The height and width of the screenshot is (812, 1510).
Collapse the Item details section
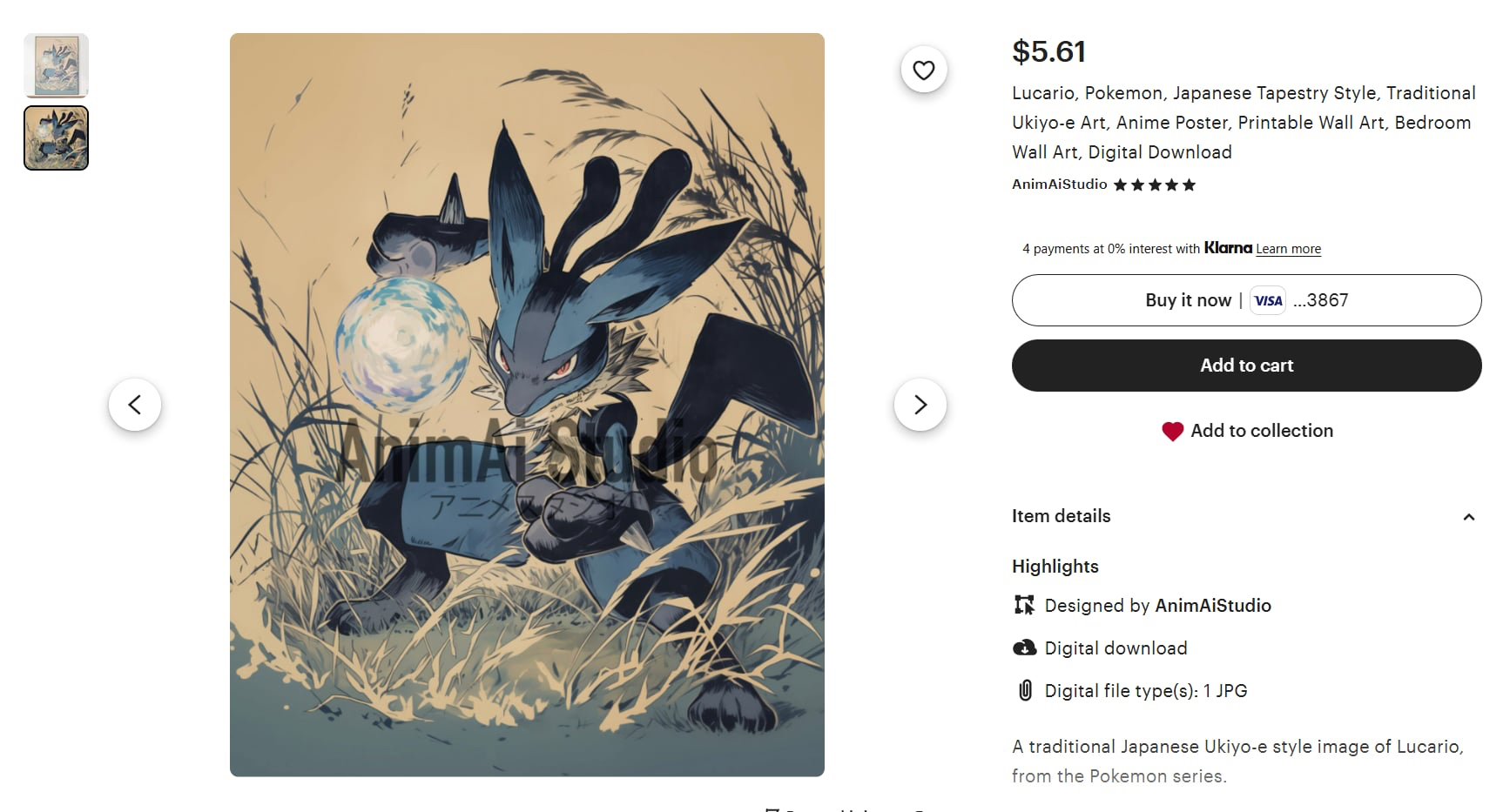(1469, 517)
